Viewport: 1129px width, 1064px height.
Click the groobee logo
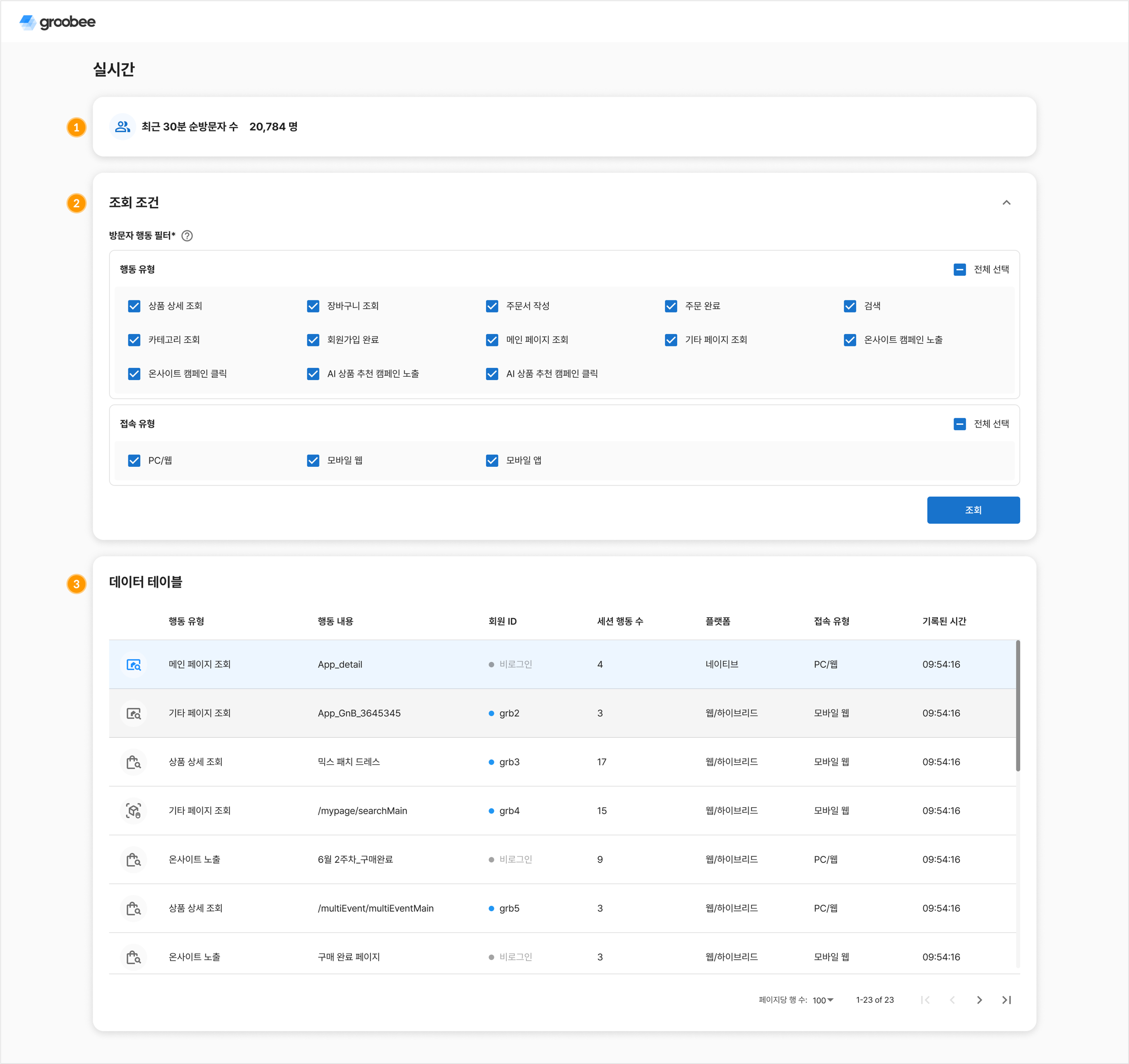[57, 22]
